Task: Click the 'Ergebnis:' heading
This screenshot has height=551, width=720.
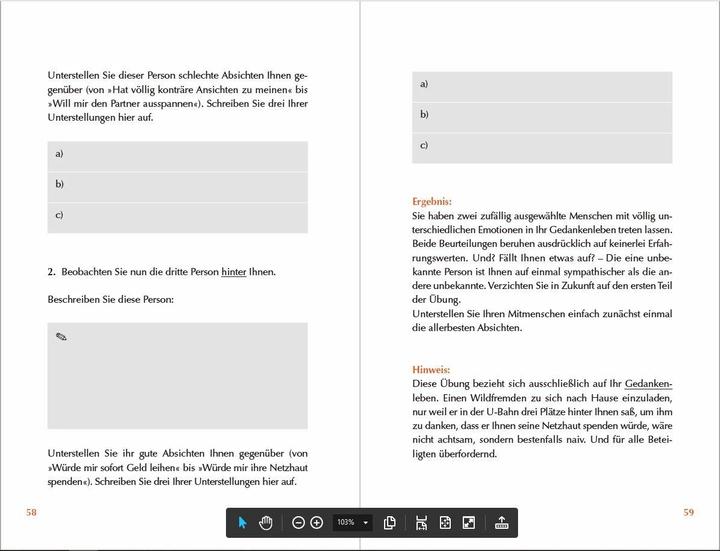Action: pos(432,201)
